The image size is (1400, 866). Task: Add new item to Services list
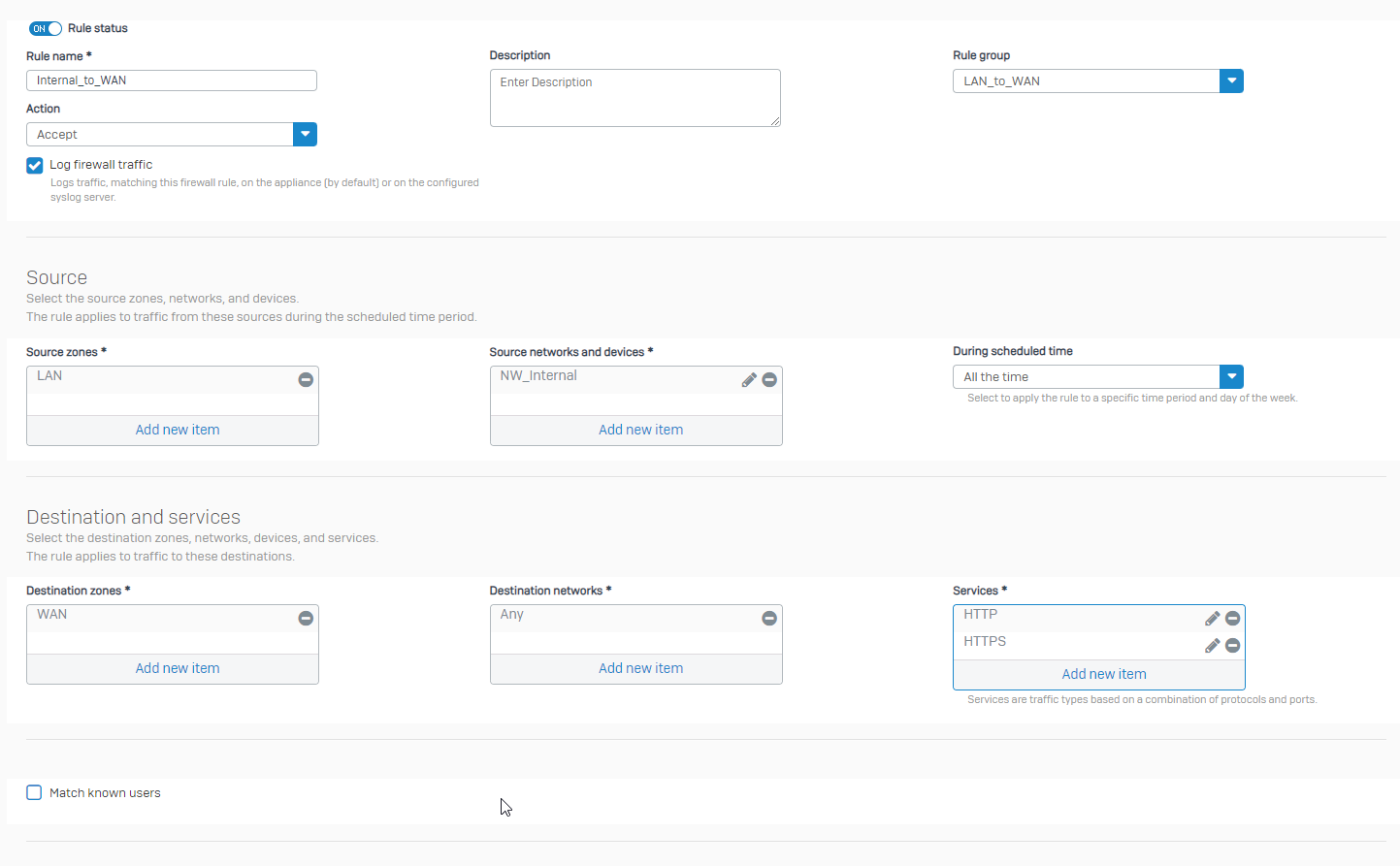pyautogui.click(x=1103, y=674)
